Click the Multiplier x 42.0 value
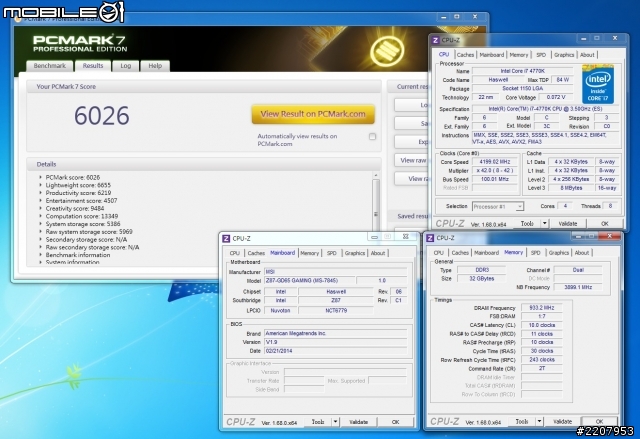This screenshot has height=439, width=640. [x=495, y=171]
